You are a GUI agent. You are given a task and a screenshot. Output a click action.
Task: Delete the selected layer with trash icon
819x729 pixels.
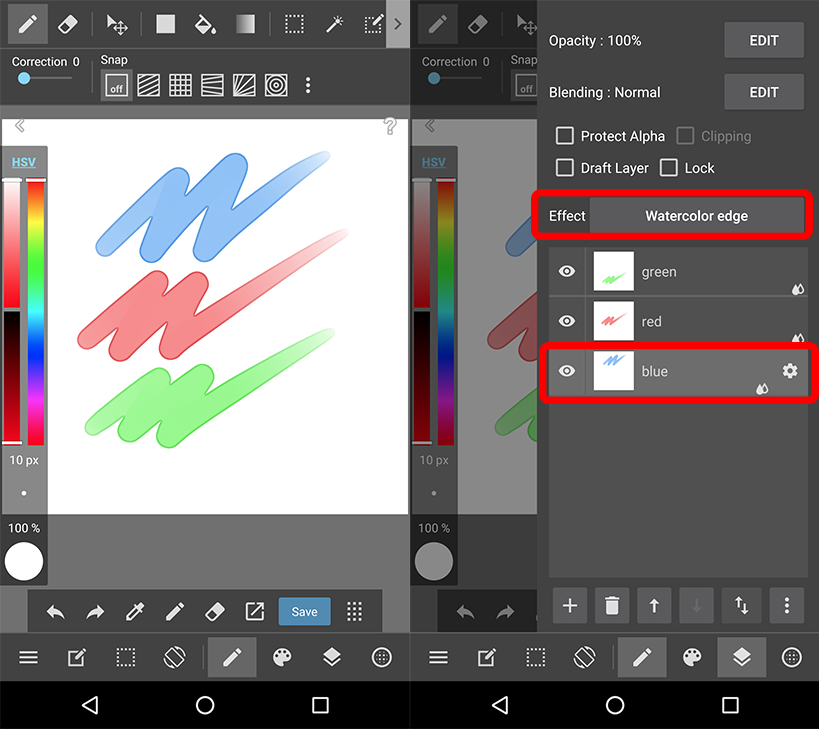pyautogui.click(x=612, y=606)
